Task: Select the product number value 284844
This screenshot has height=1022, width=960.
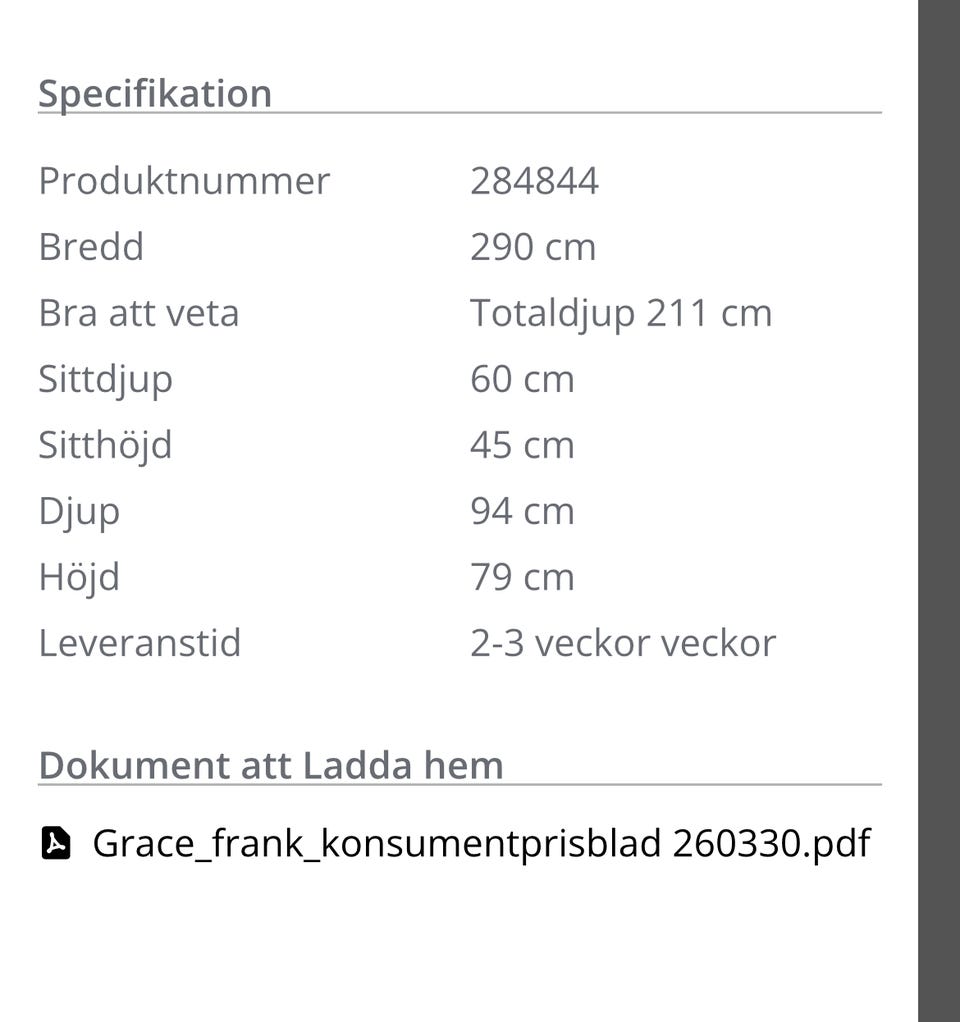Action: [534, 181]
